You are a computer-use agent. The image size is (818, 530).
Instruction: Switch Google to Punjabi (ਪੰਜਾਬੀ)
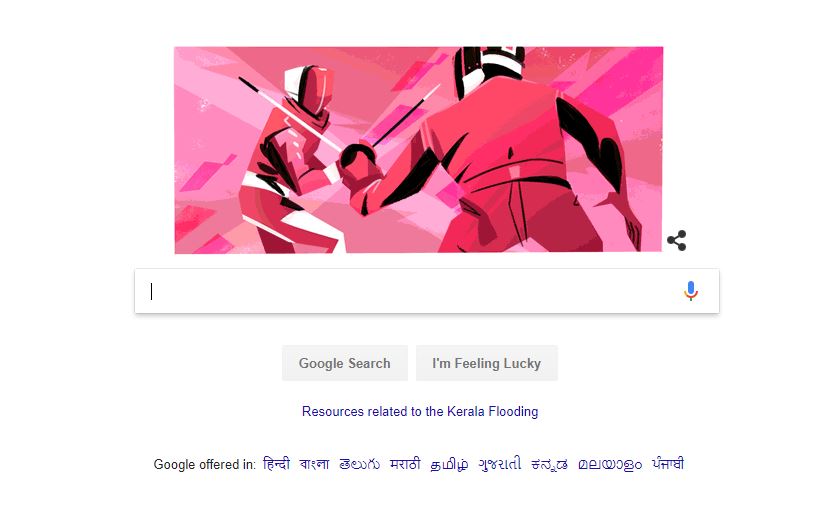[x=668, y=464]
